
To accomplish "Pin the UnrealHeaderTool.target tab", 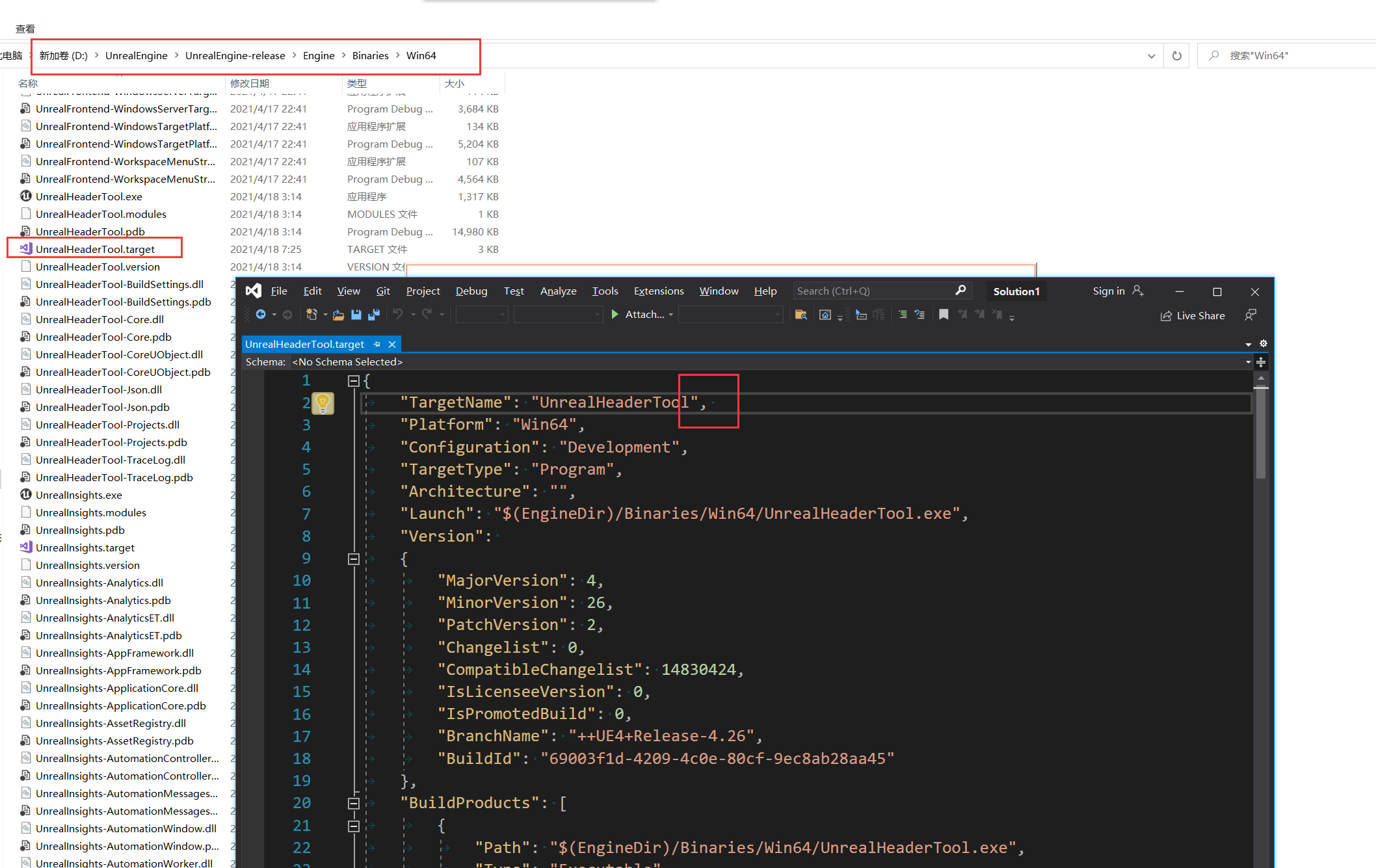I will (x=377, y=344).
